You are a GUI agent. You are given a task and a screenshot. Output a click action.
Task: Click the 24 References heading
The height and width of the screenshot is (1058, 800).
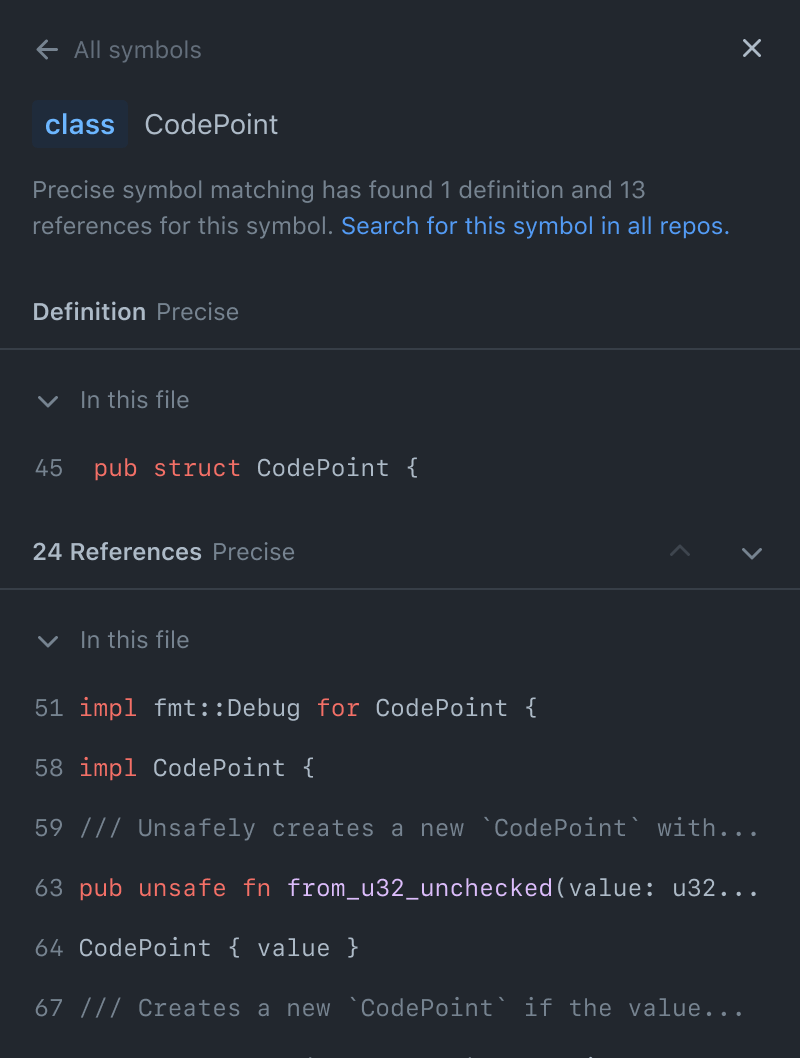click(x=117, y=552)
